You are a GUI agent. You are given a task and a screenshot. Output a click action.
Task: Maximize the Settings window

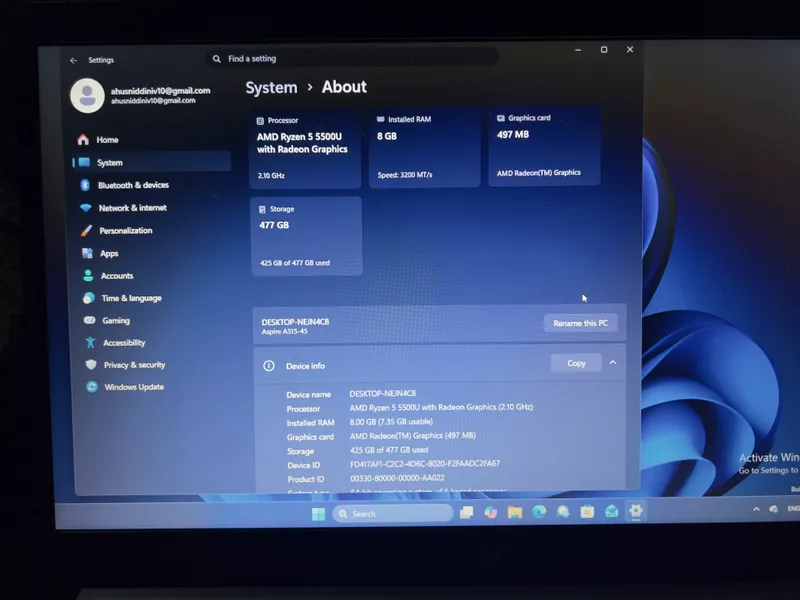[x=604, y=49]
